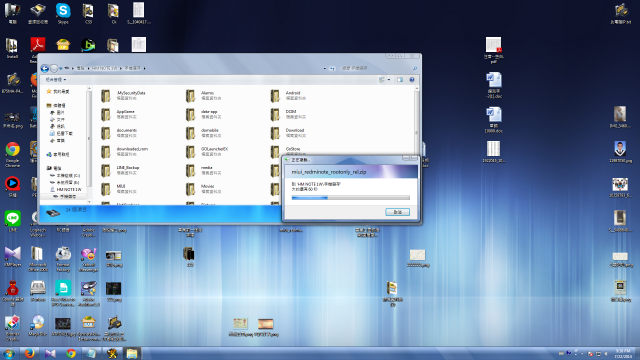Select the domobile folder
This screenshot has width=640, height=360.
(204, 133)
